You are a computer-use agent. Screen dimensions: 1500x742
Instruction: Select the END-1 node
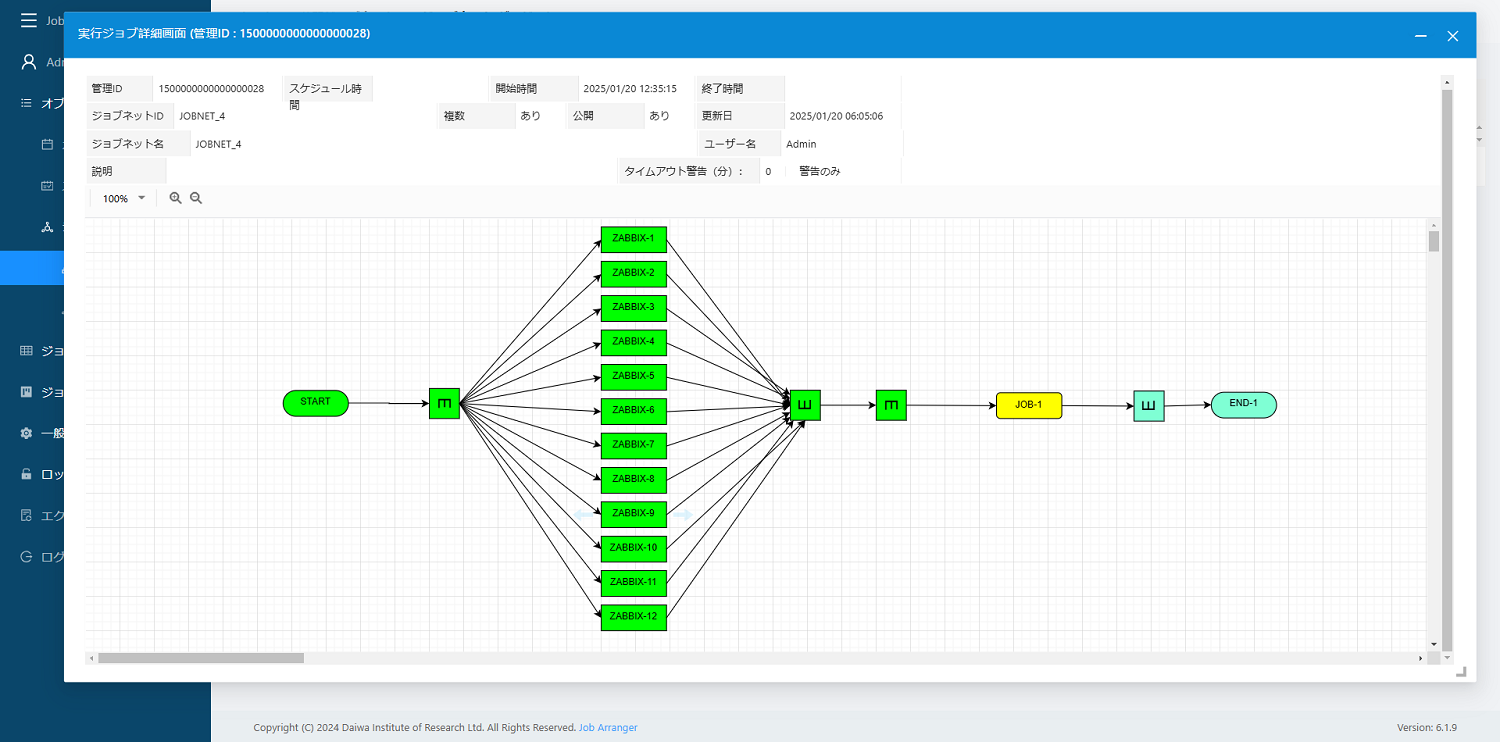[x=1243, y=404]
